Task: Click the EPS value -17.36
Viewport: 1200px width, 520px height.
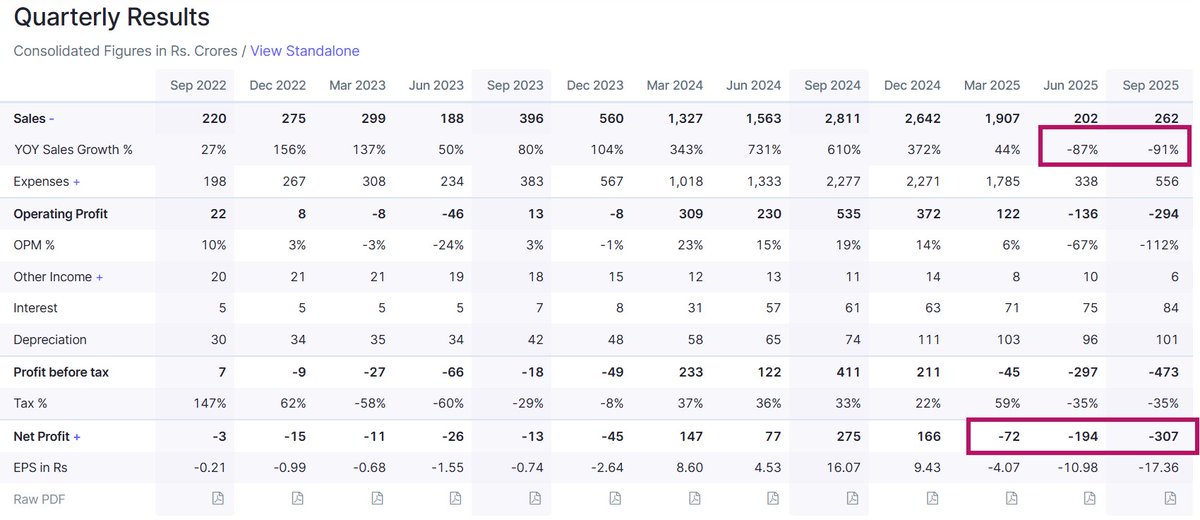Action: tap(1159, 467)
